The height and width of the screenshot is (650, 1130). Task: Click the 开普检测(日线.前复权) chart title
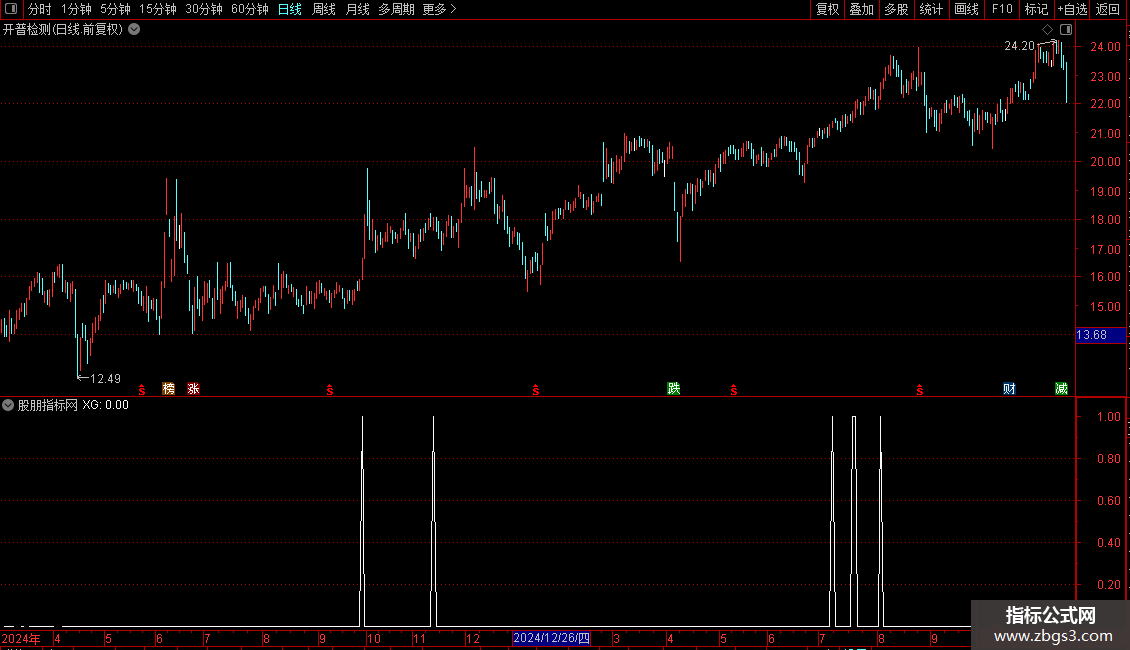point(63,30)
